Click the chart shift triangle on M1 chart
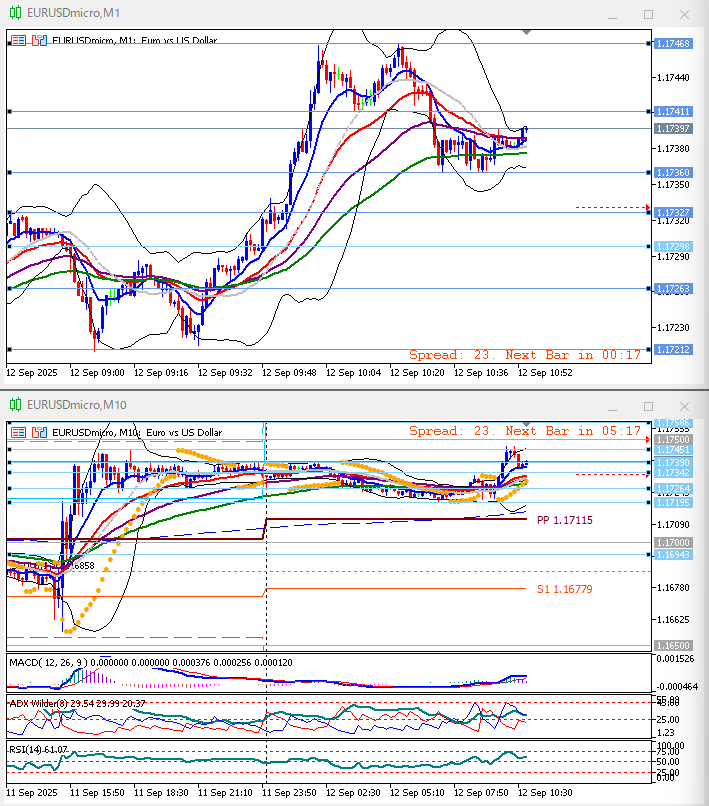 tap(527, 33)
